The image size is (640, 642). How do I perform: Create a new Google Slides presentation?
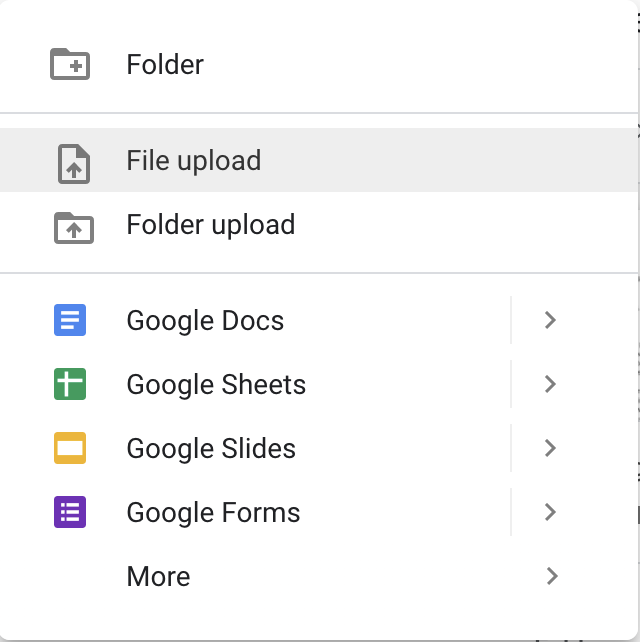tap(255, 448)
